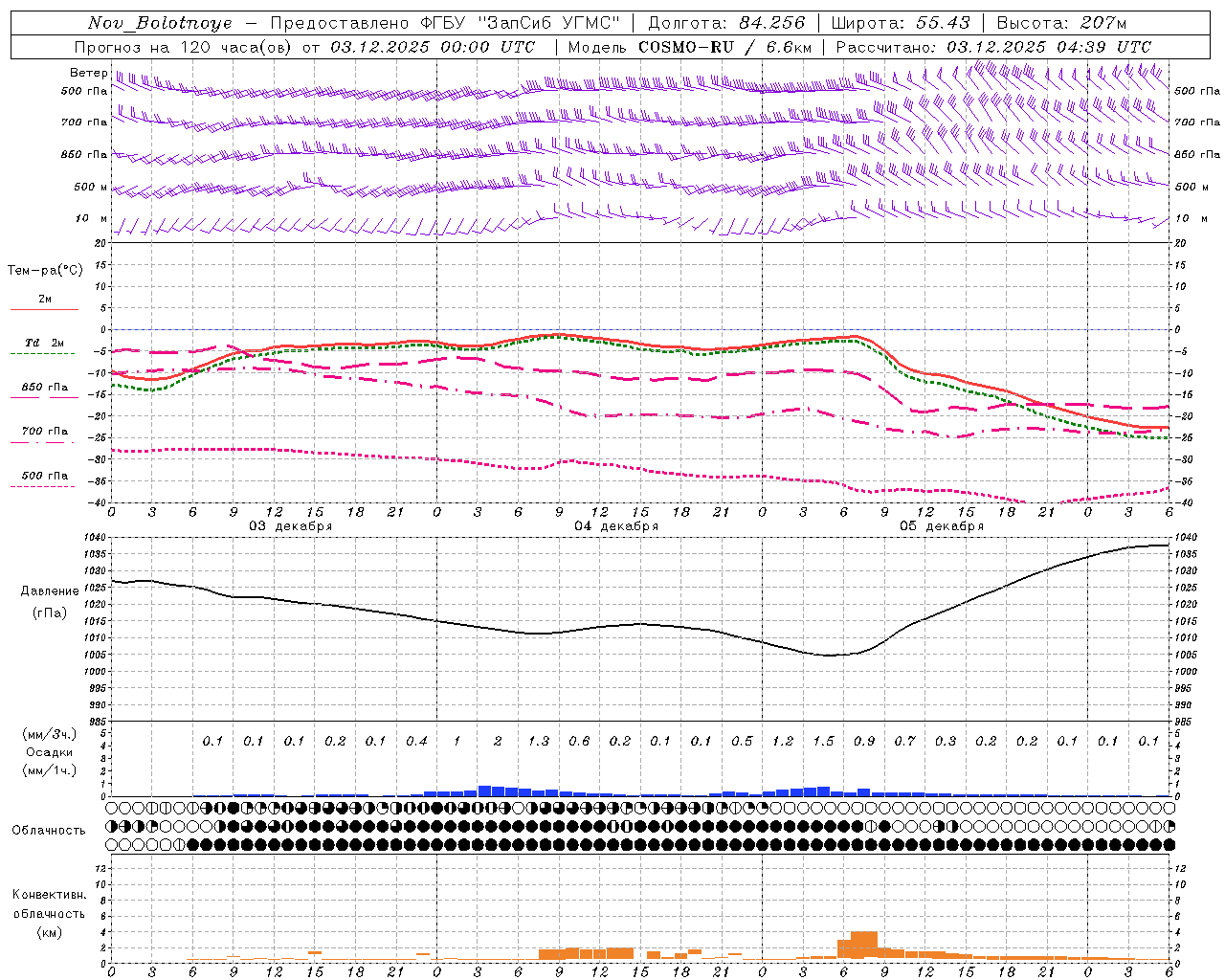Click the Ветер label of wind panel
This screenshot has height=980, width=1225.
[88, 73]
